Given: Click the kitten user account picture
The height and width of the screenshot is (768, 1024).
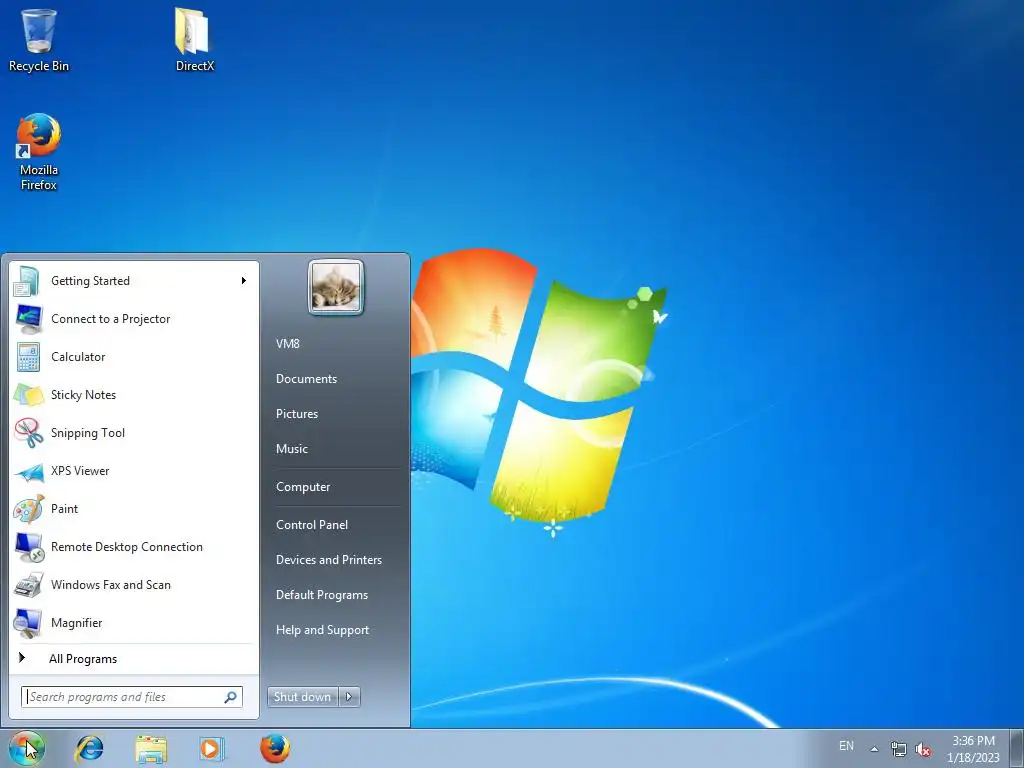Looking at the screenshot, I should click(336, 287).
